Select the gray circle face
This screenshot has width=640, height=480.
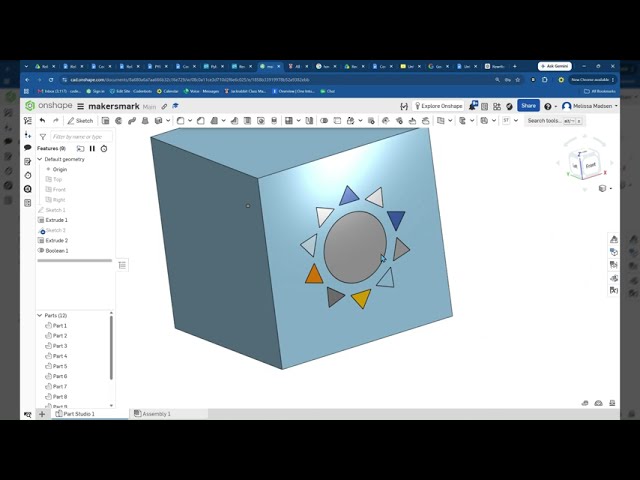click(354, 247)
